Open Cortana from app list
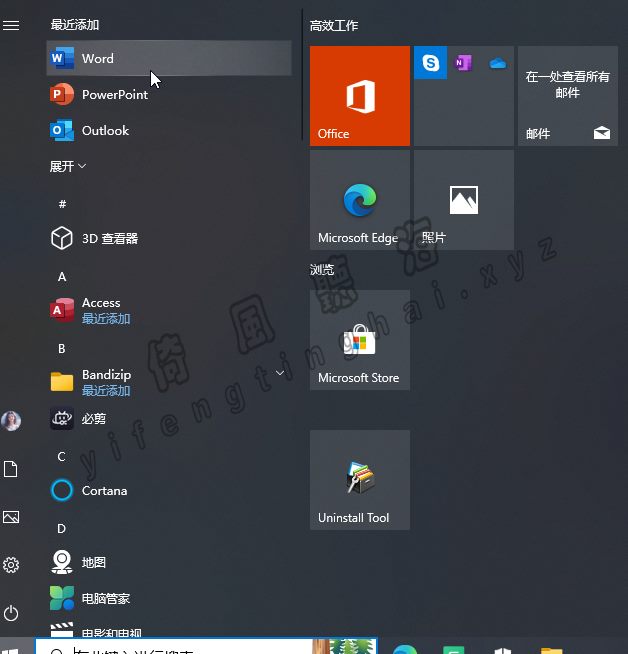 click(168, 490)
